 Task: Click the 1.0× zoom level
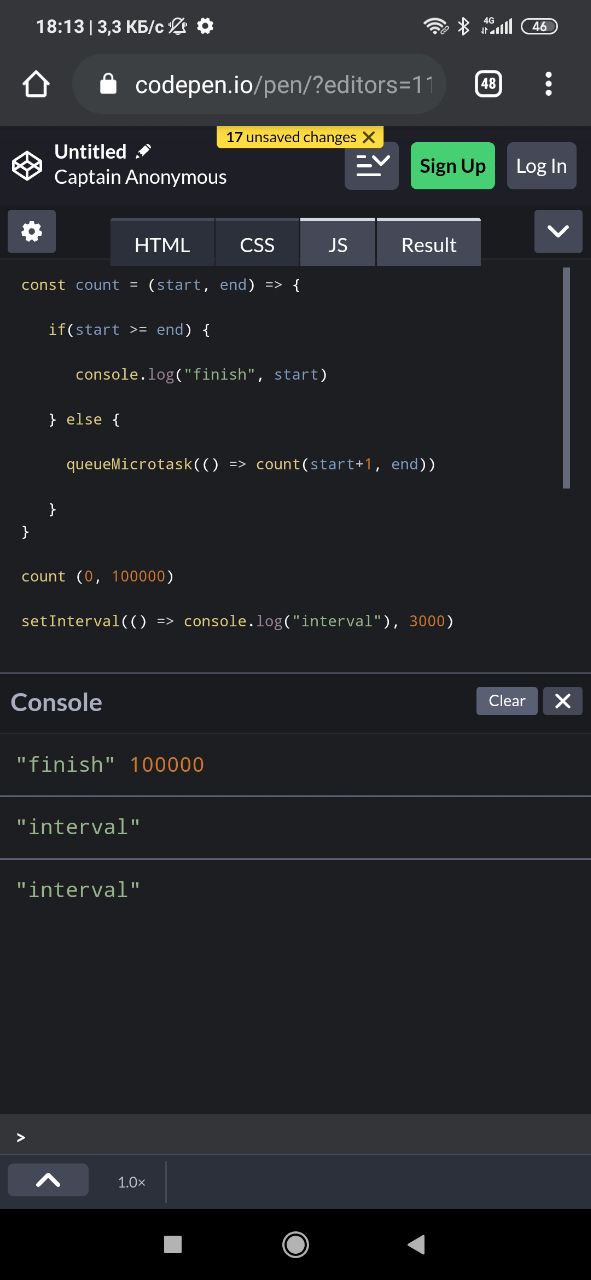[x=131, y=1182]
